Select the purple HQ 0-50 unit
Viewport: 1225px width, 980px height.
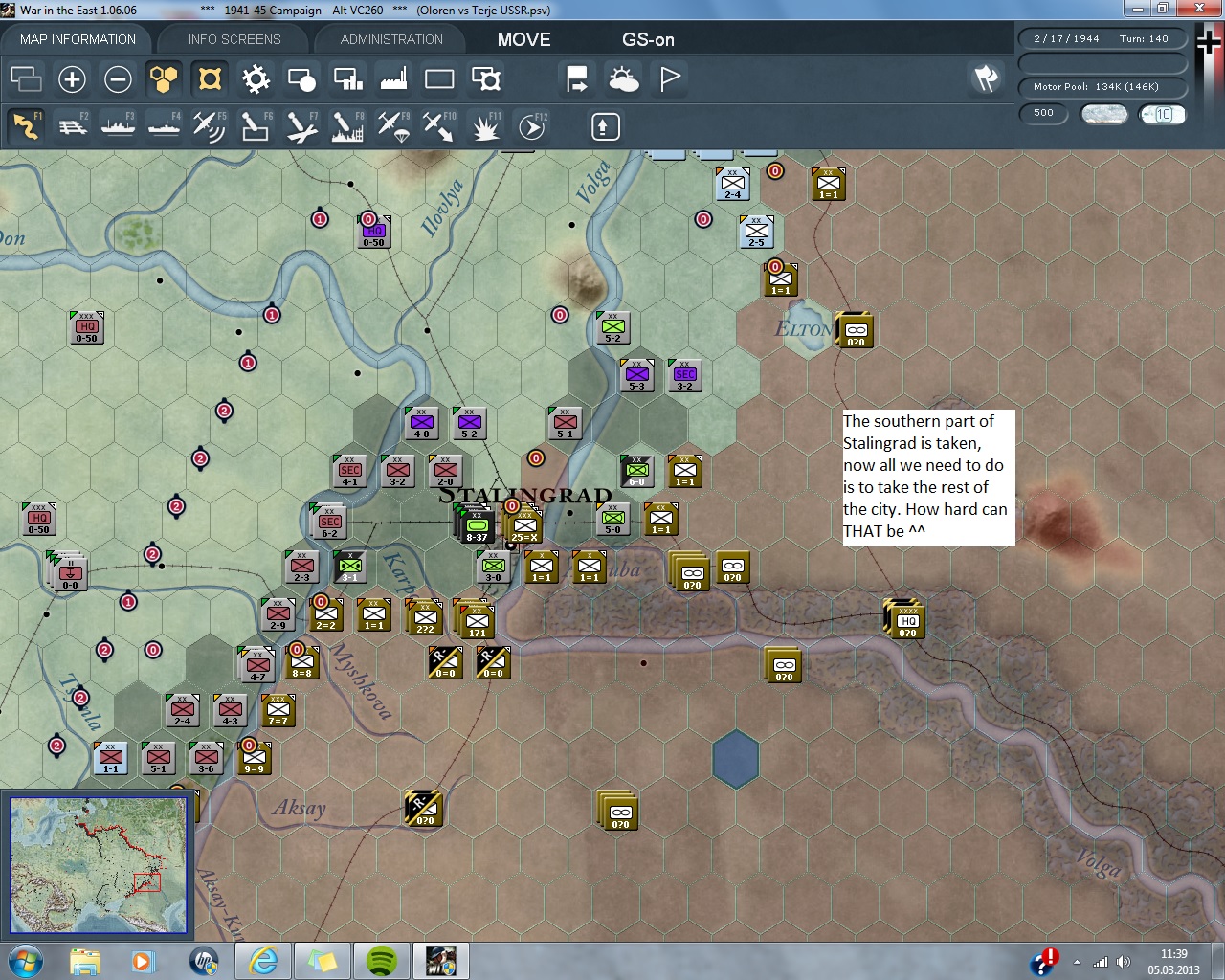pyautogui.click(x=373, y=231)
